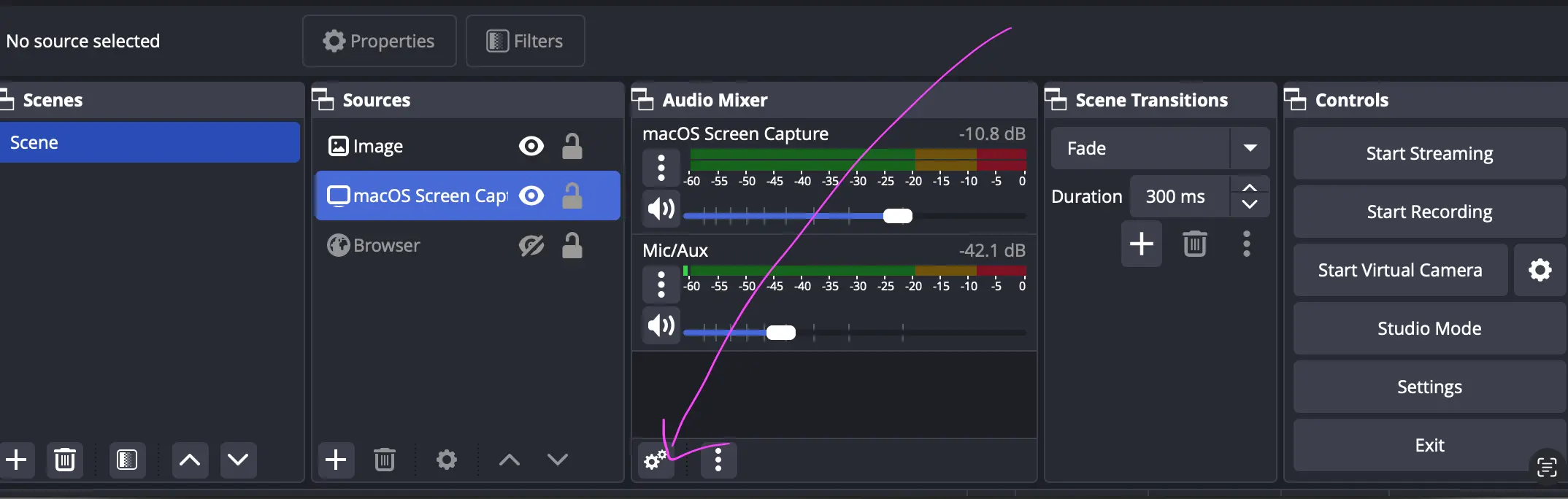Open OBS Settings

click(x=1429, y=387)
